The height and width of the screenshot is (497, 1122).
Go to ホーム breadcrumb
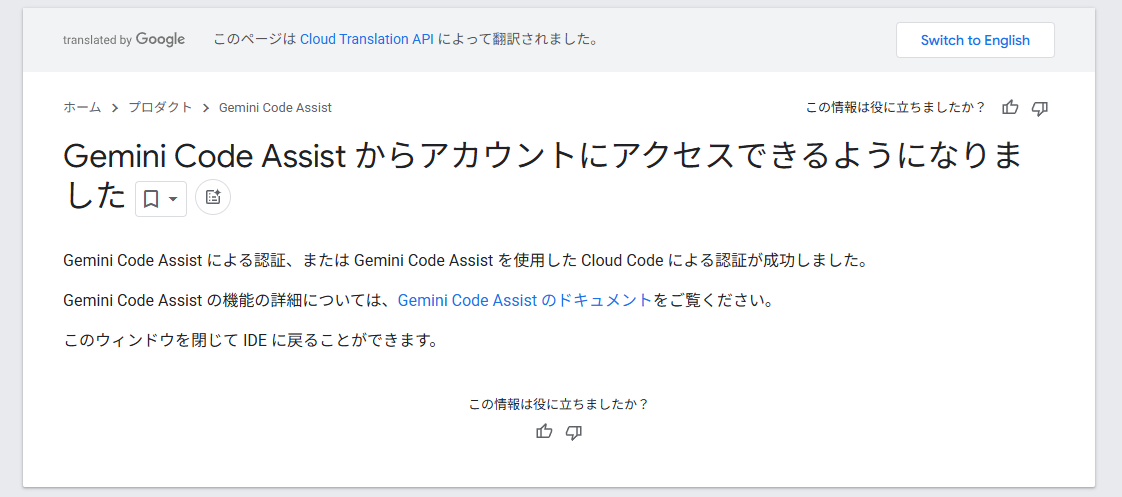tap(82, 107)
